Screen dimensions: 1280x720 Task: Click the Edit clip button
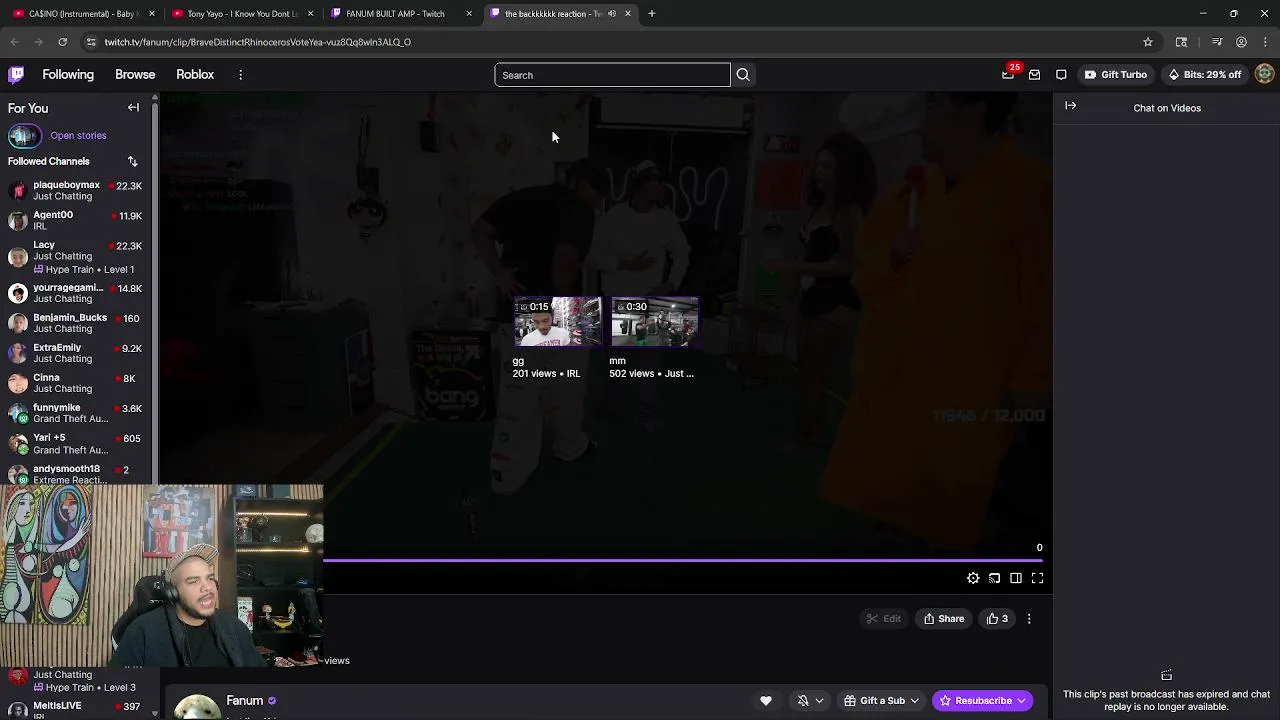point(883,618)
